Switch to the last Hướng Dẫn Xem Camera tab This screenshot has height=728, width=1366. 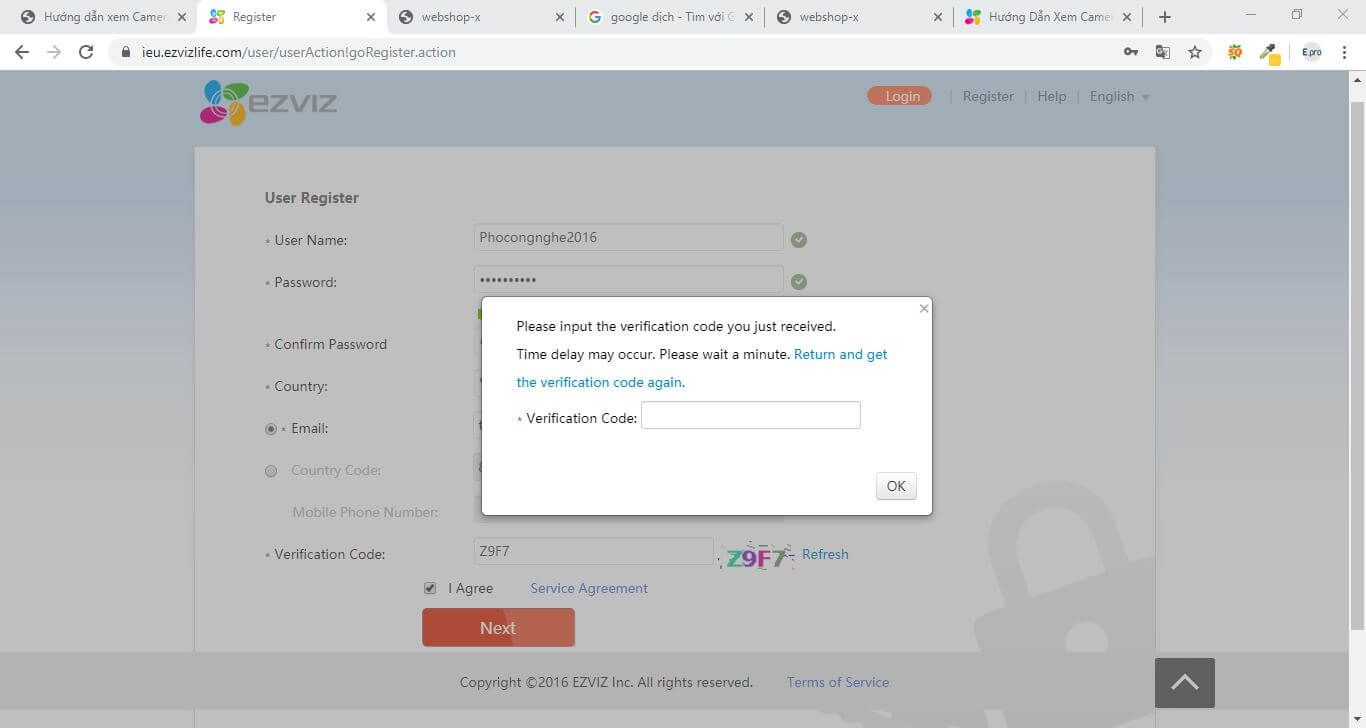[x=1048, y=17]
